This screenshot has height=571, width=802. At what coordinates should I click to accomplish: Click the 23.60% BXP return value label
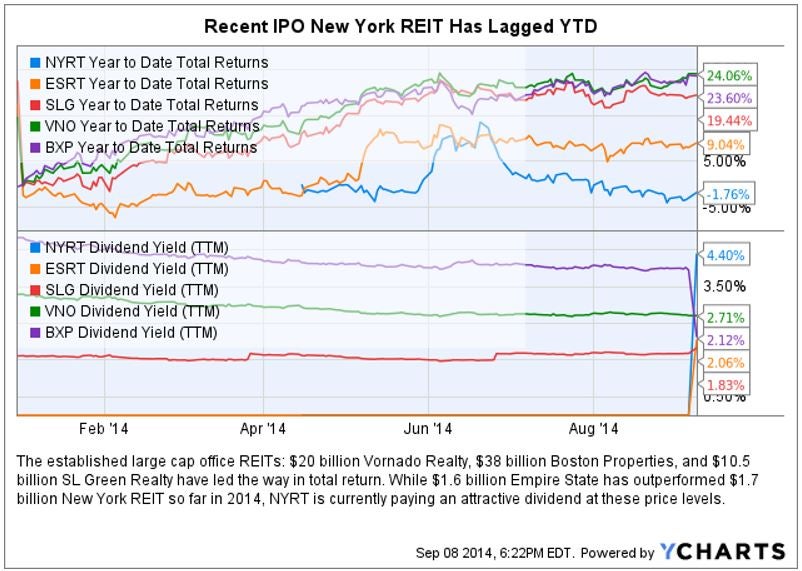729,98
